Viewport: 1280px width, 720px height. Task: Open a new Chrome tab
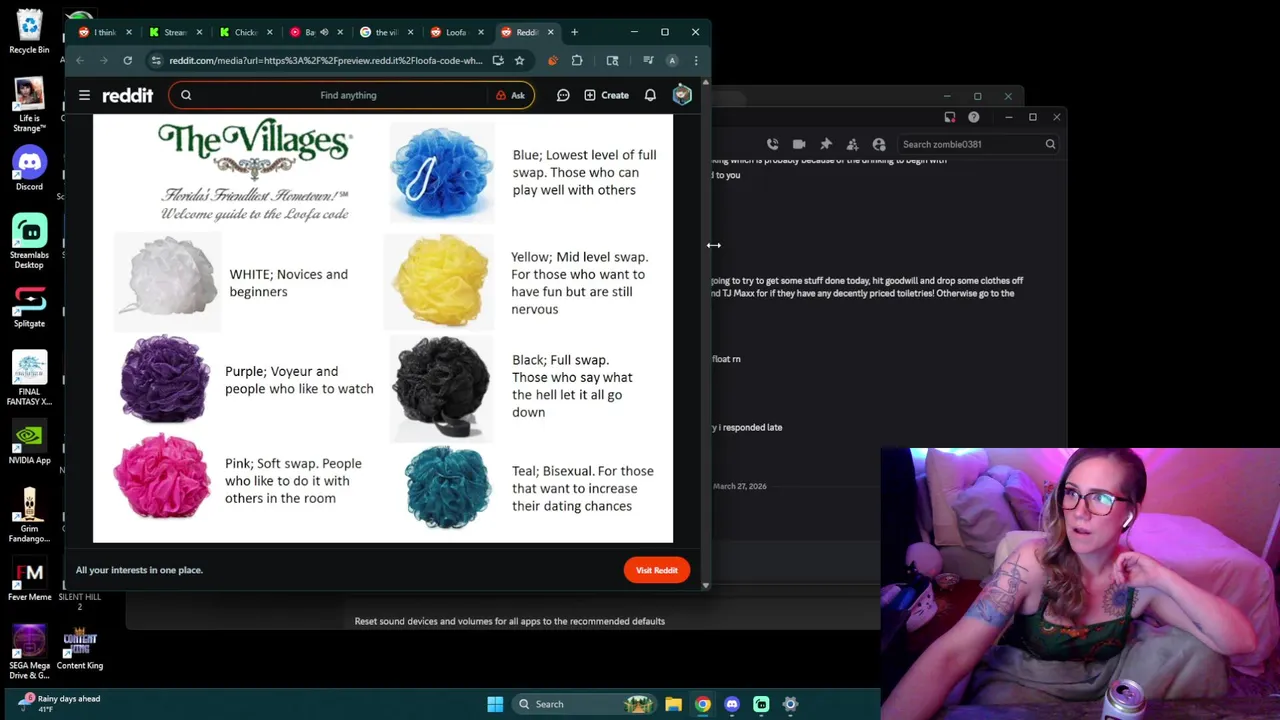point(574,32)
